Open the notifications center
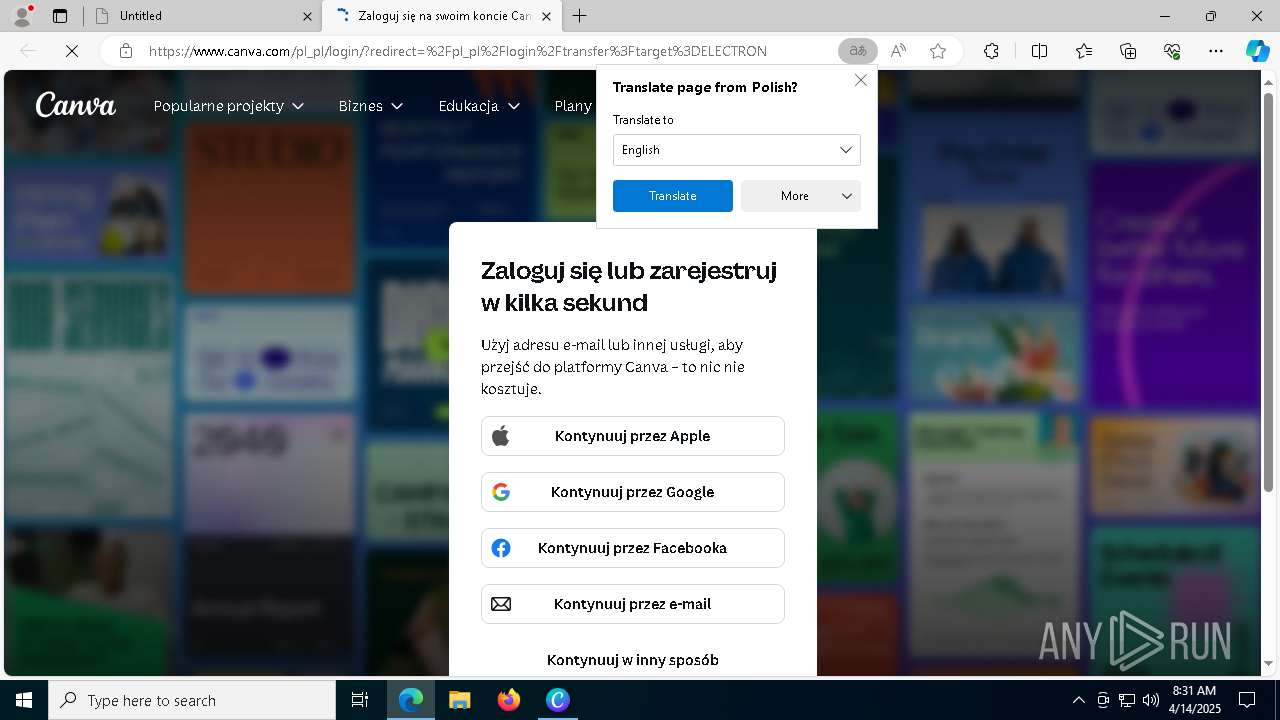Screen dimensions: 1280x720 [1247, 700]
